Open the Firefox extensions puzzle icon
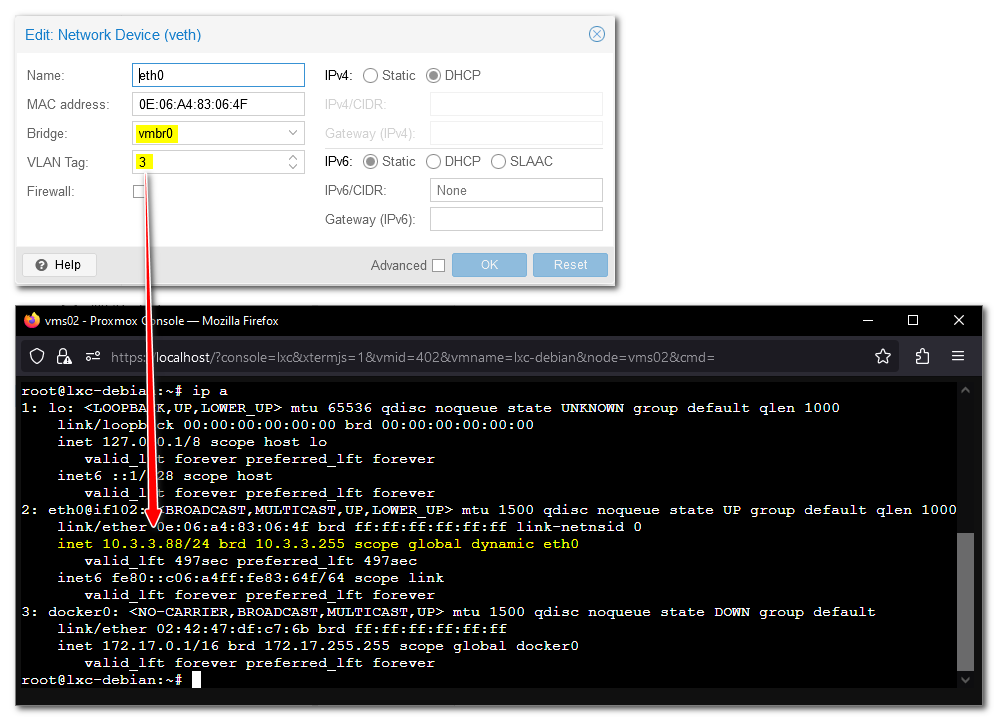 [922, 356]
